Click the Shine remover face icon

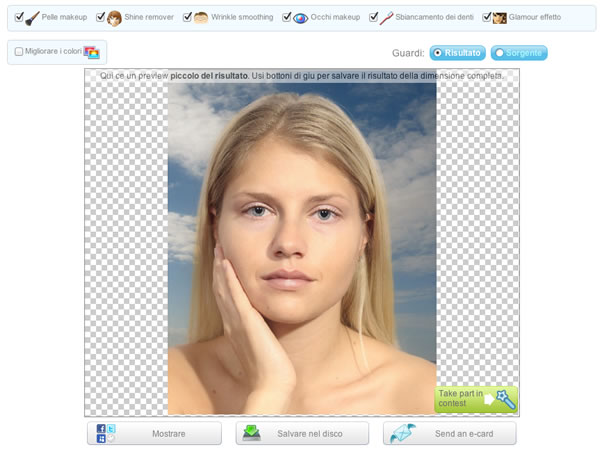pyautogui.click(x=114, y=18)
